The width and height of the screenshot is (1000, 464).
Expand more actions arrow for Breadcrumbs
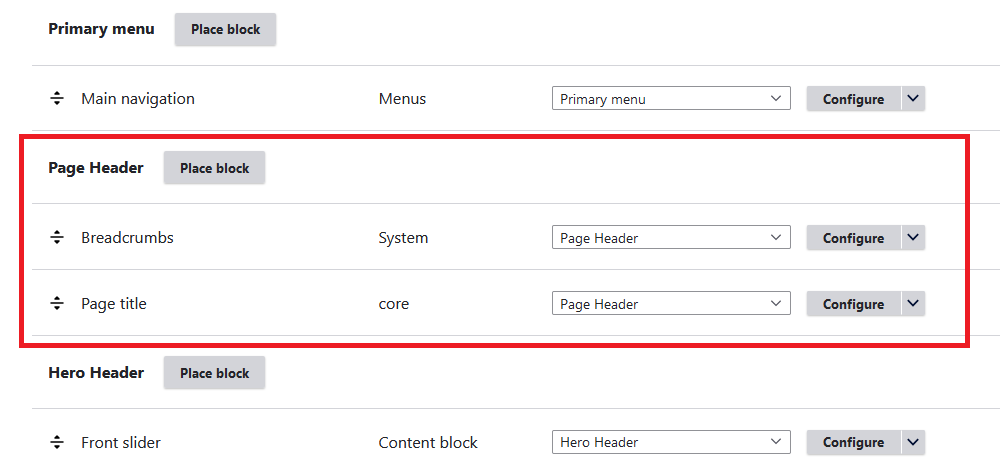click(x=914, y=238)
